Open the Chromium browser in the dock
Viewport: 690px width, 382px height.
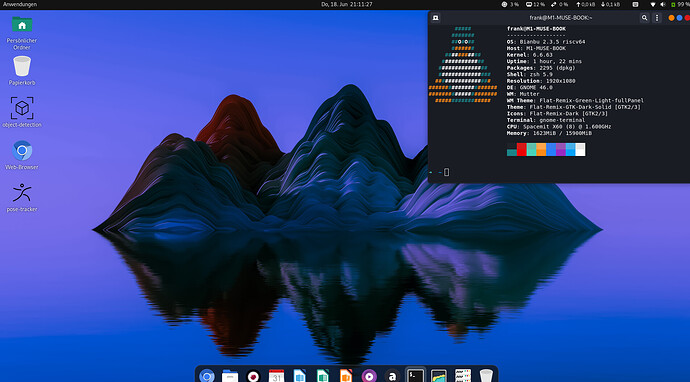pyautogui.click(x=207, y=375)
